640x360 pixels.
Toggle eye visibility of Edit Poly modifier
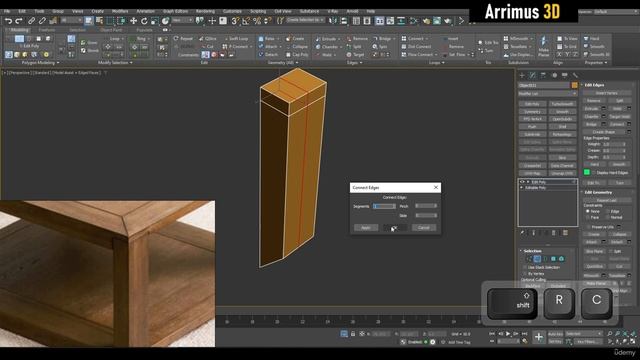(522, 182)
